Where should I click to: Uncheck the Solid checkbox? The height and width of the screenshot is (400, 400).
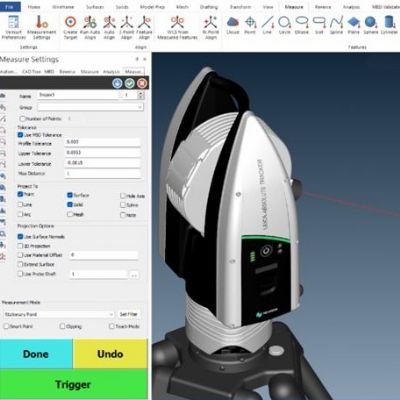(70, 204)
